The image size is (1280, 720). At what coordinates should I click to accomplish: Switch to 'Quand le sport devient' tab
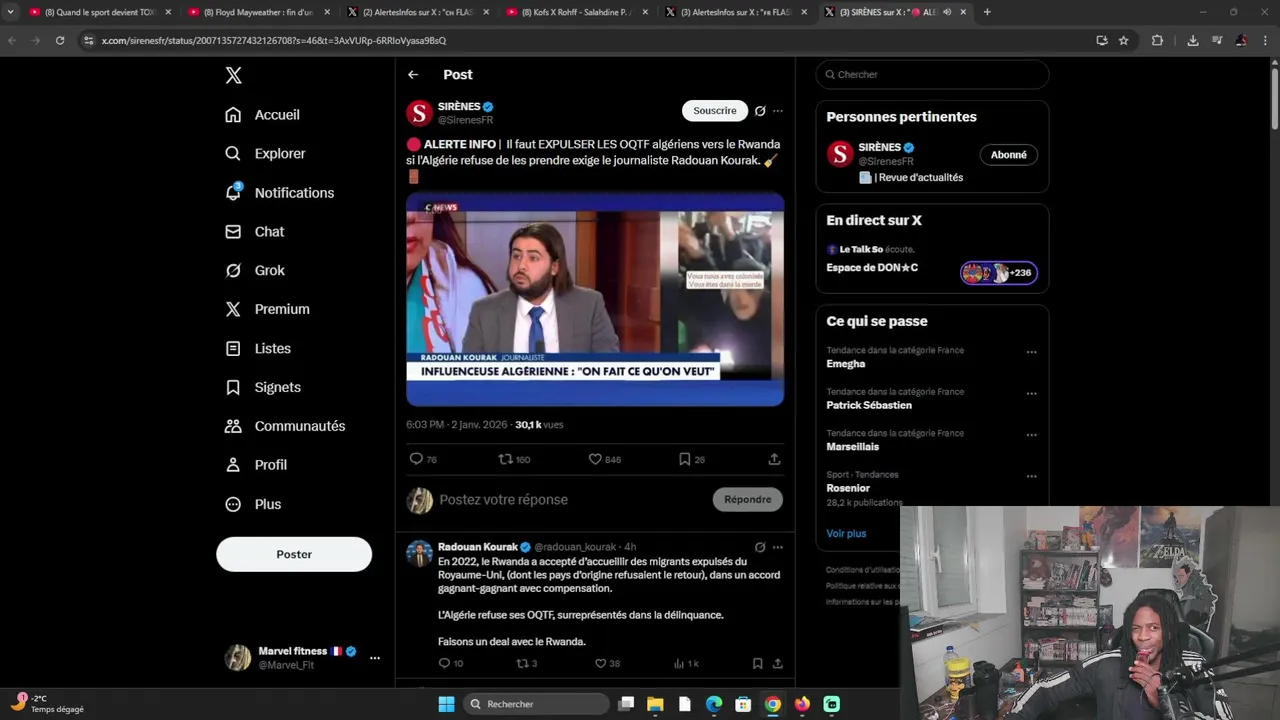click(x=98, y=12)
